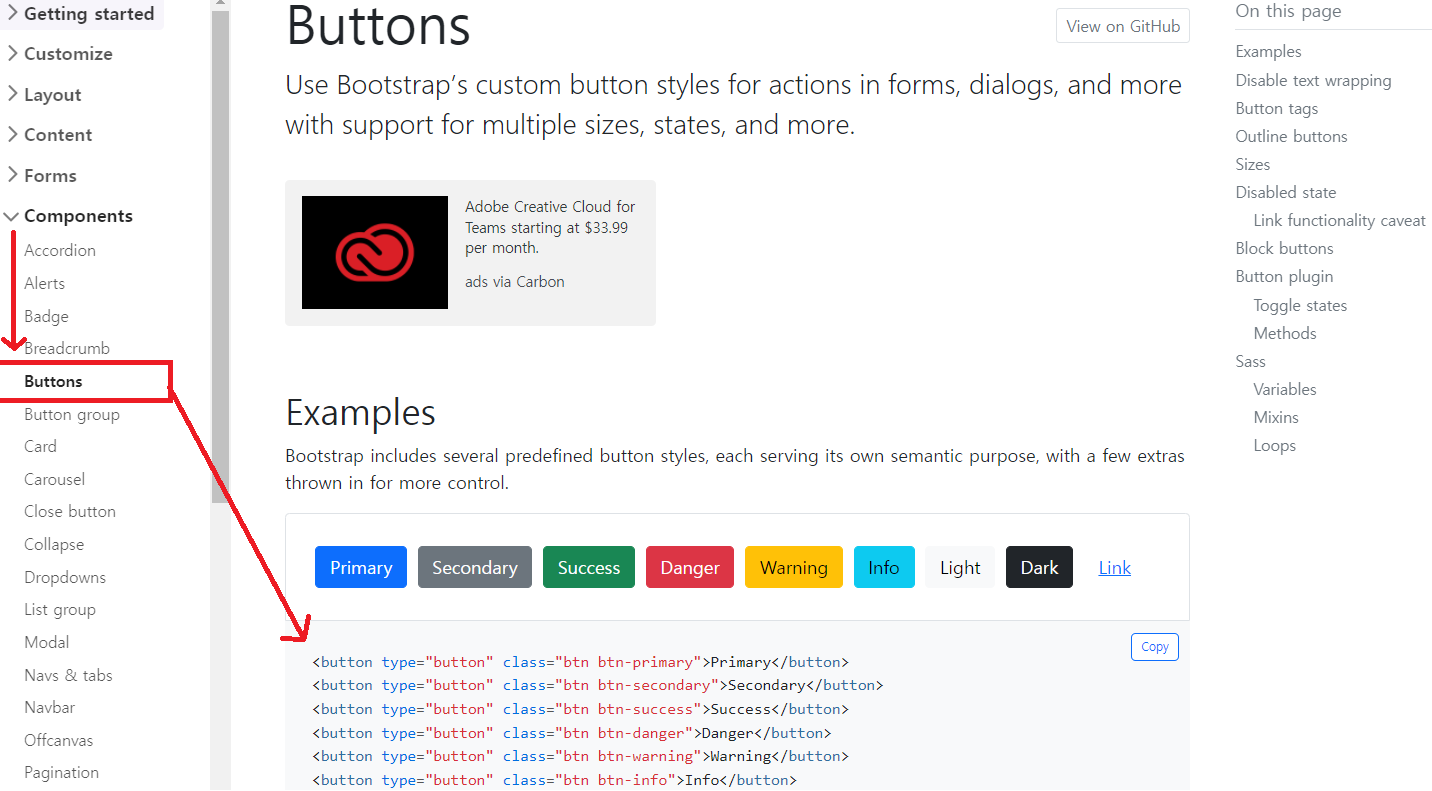Viewport: 1432px width, 791px height.
Task: Open Navs & tabs docs page
Action: [68, 675]
